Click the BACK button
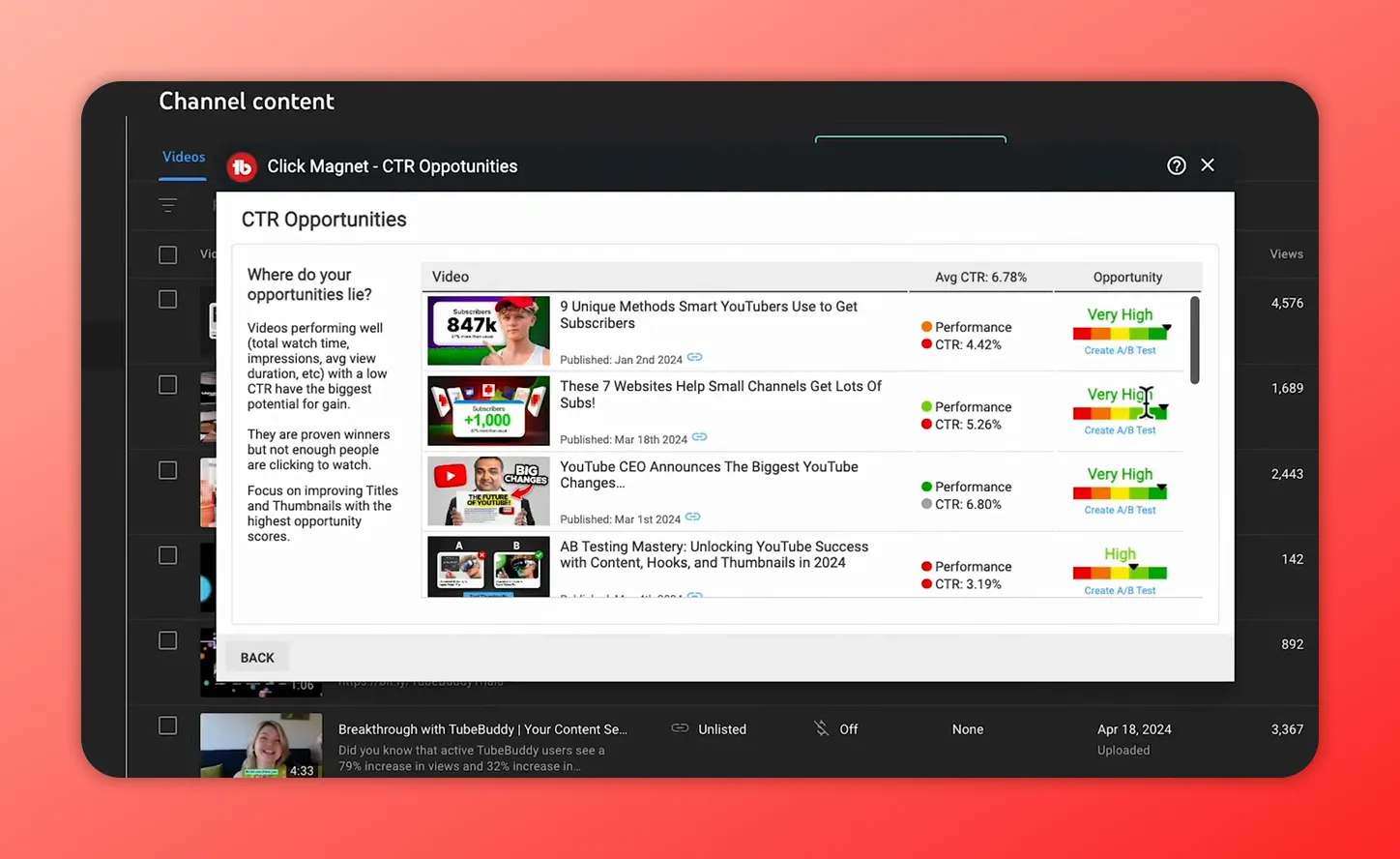The height and width of the screenshot is (859, 1400). click(257, 658)
